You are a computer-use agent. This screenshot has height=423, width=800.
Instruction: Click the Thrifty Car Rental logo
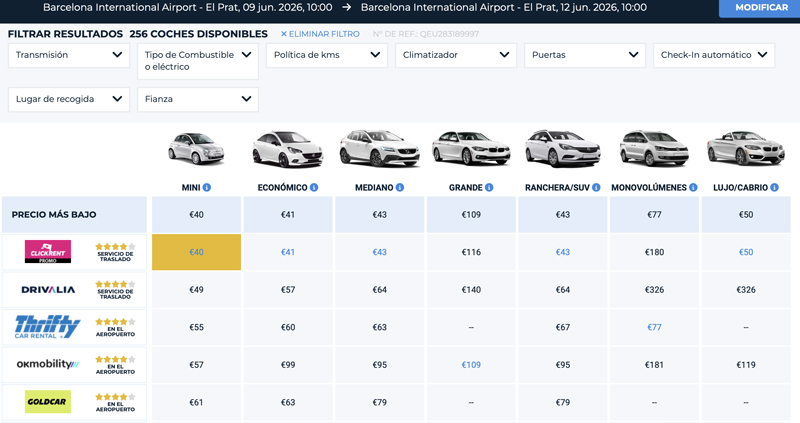coord(47,327)
